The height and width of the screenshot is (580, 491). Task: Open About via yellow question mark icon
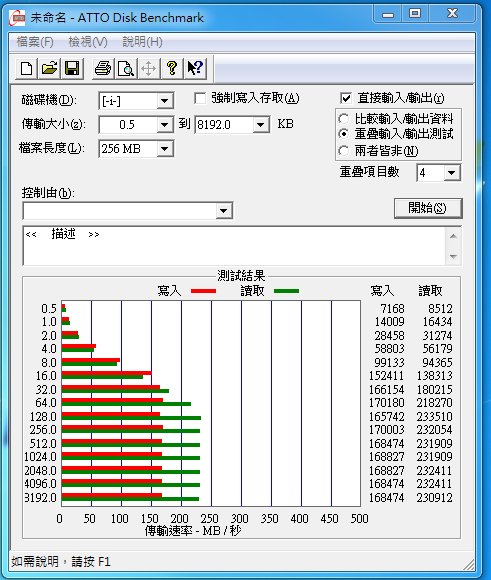point(172,68)
